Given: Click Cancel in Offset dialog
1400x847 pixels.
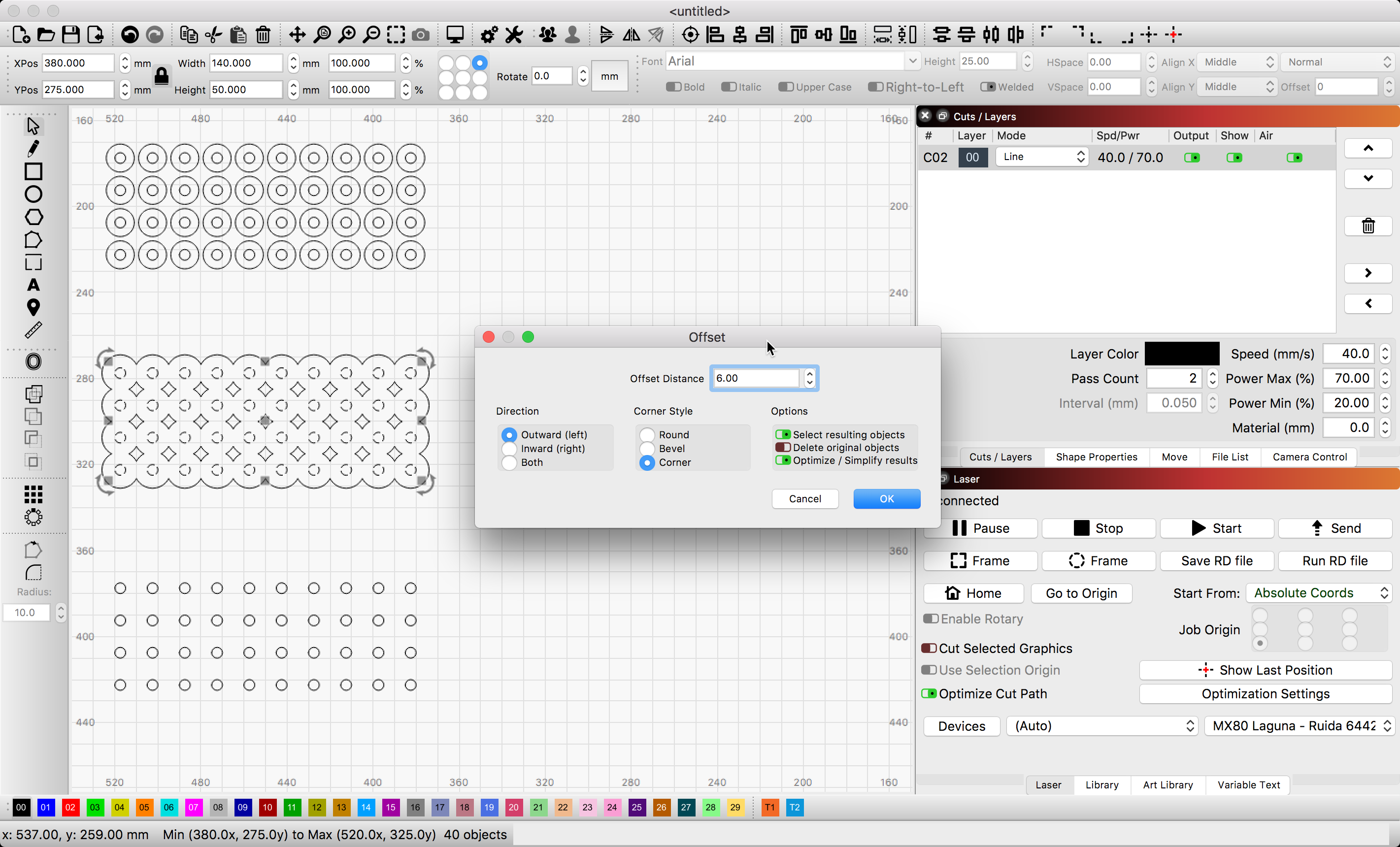Looking at the screenshot, I should pyautogui.click(x=804, y=498).
